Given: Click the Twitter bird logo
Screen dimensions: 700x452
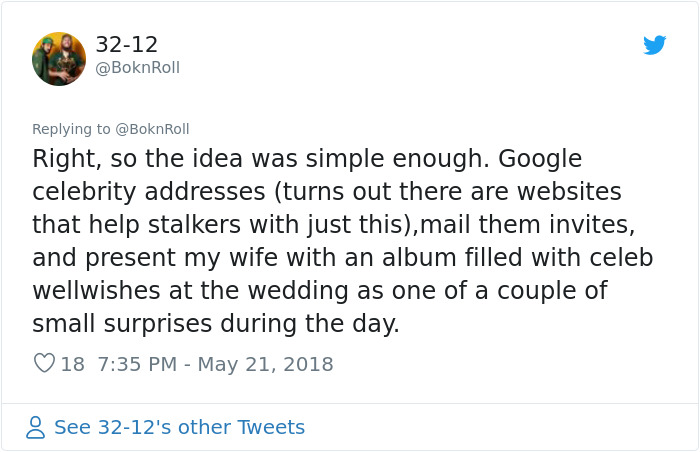Looking at the screenshot, I should (x=654, y=45).
